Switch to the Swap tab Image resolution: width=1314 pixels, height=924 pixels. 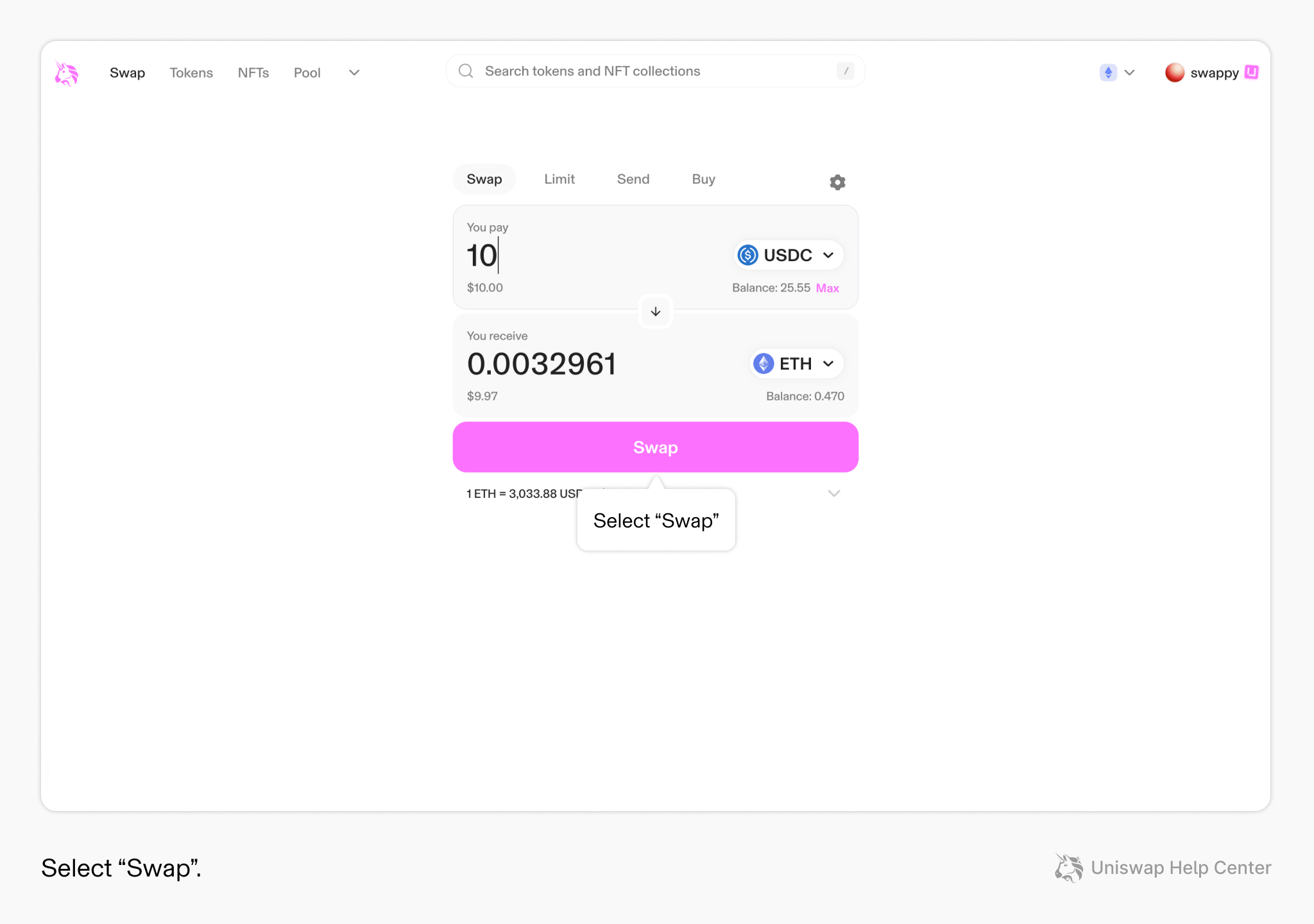(x=484, y=179)
